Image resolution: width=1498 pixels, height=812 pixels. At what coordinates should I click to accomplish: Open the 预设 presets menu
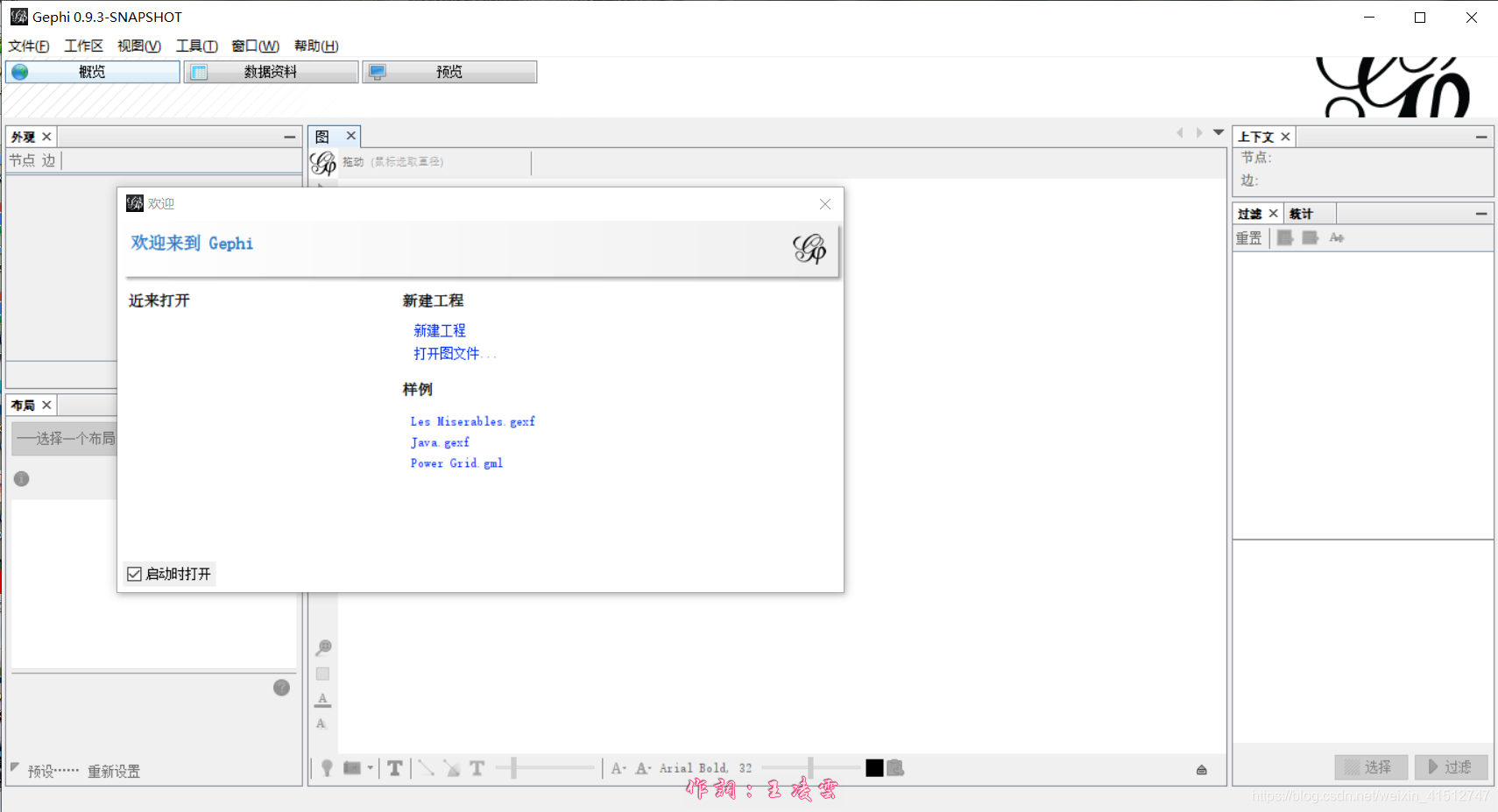click(53, 771)
